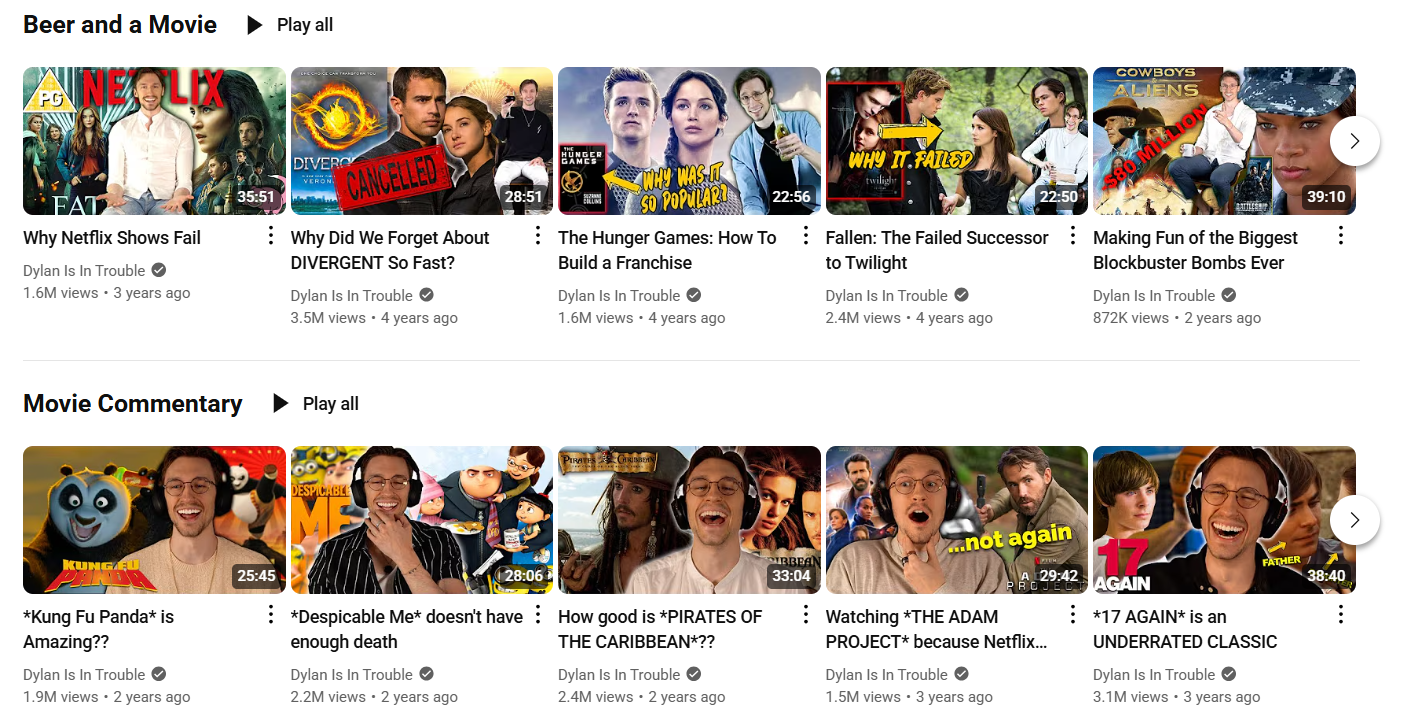Click verified badge under Divergent video
This screenshot has width=1406, height=712.
click(427, 296)
